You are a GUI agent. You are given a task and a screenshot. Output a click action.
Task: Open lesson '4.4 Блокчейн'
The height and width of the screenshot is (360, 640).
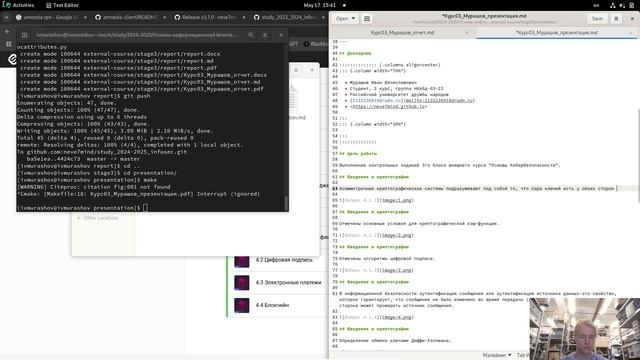click(272, 305)
